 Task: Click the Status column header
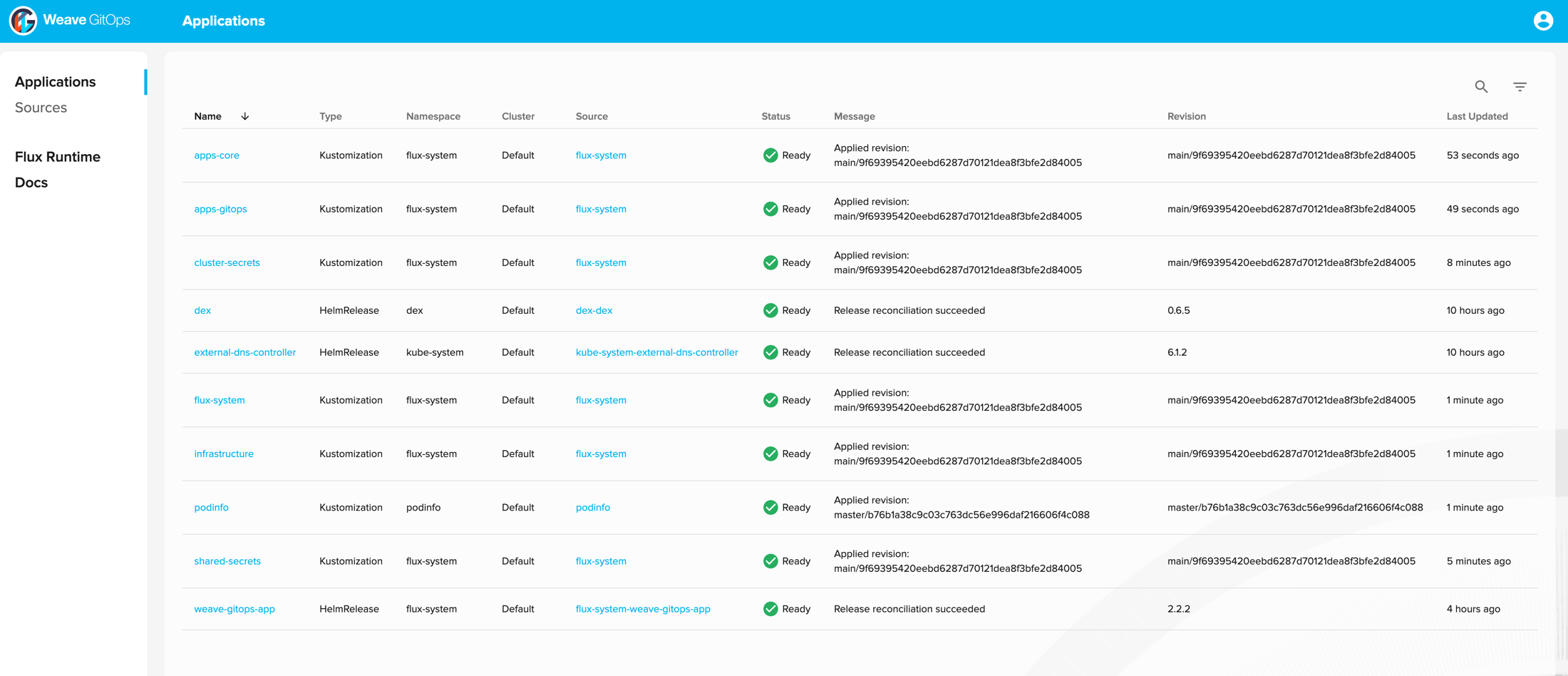[x=775, y=116]
